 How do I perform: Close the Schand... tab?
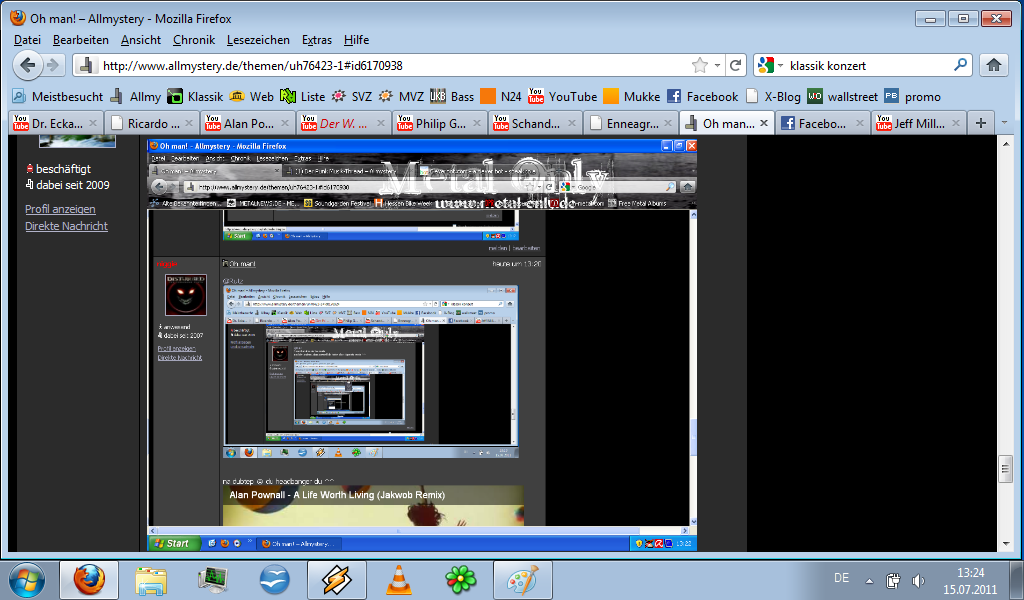572,123
